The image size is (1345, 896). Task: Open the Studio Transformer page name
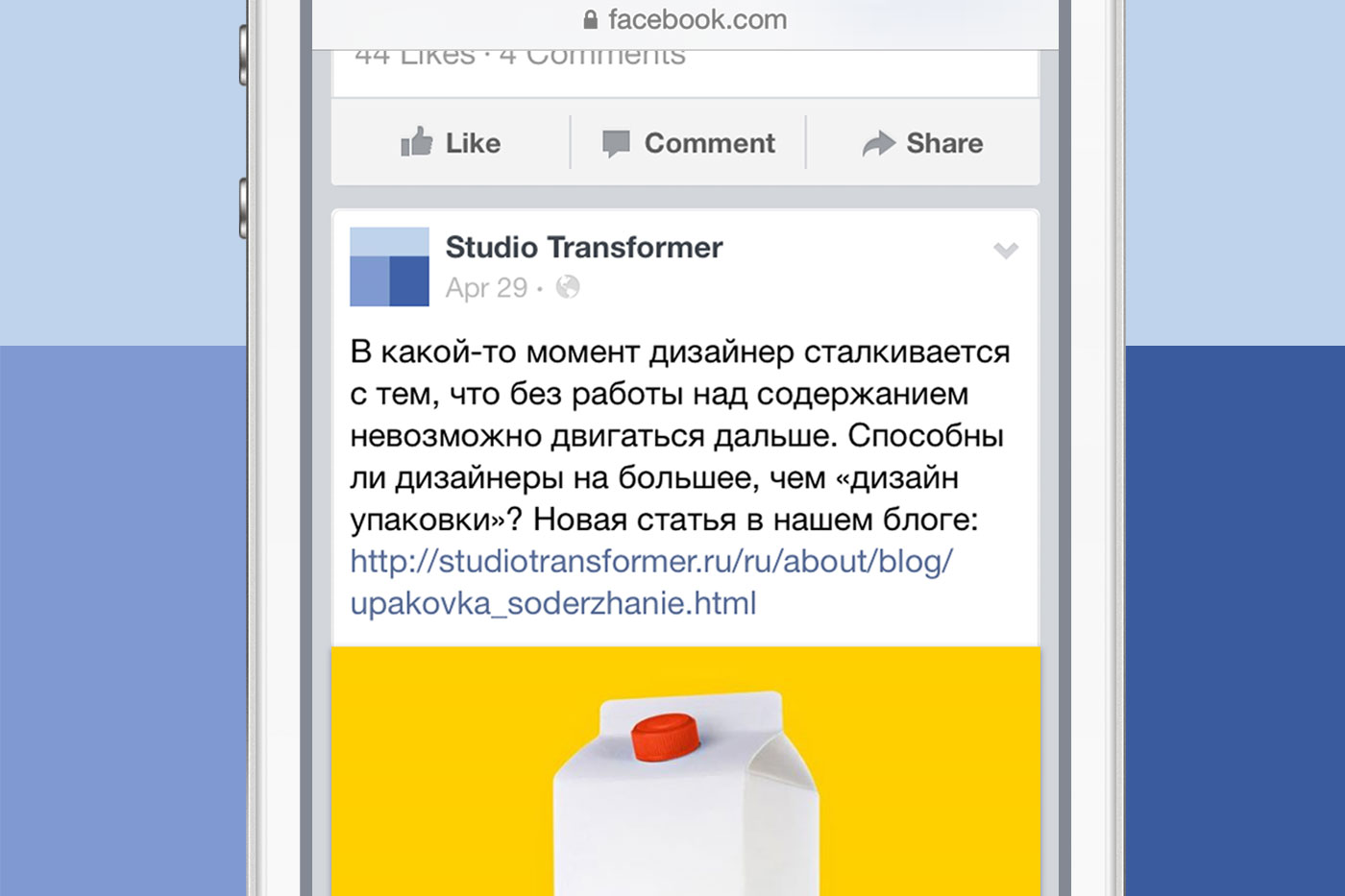[x=584, y=247]
